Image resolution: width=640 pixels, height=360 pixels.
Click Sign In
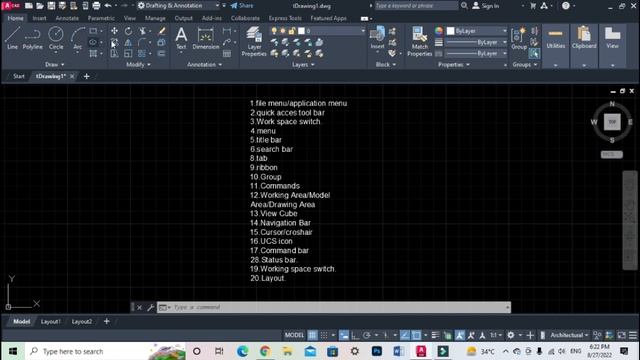point(486,6)
